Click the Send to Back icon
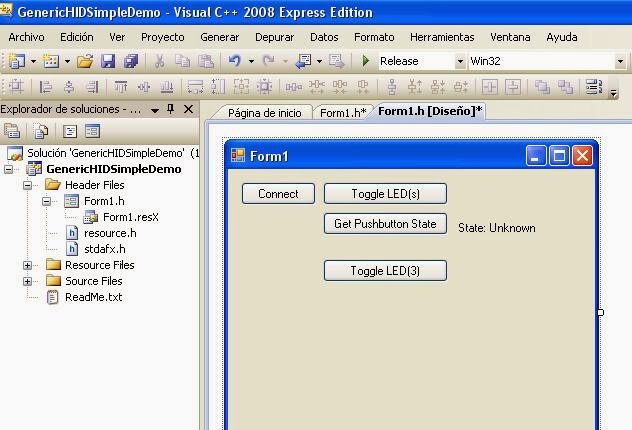The image size is (632, 430). pyautogui.click(x=565, y=87)
